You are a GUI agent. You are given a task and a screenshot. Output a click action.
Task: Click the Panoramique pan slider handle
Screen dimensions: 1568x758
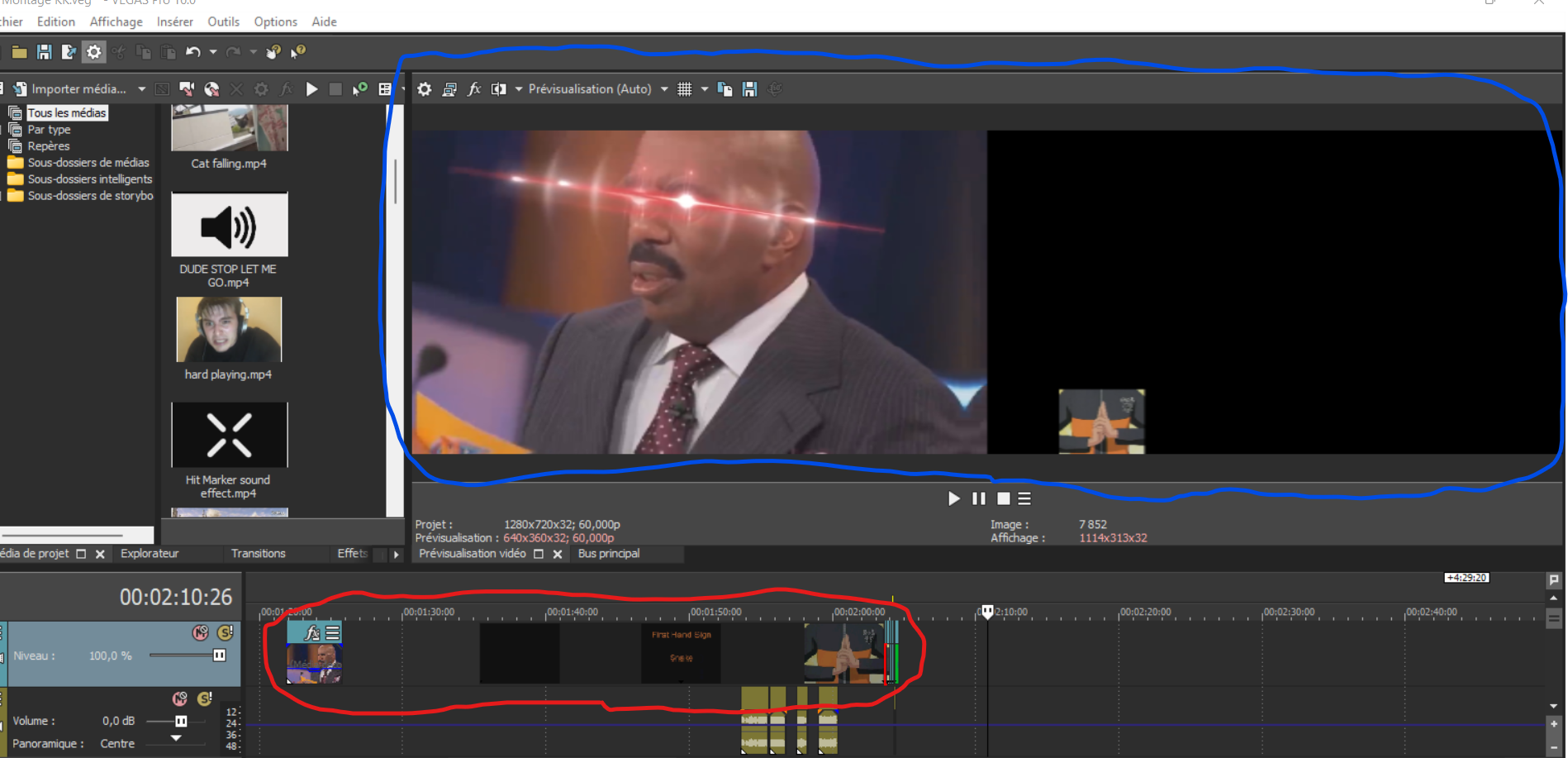pos(176,738)
